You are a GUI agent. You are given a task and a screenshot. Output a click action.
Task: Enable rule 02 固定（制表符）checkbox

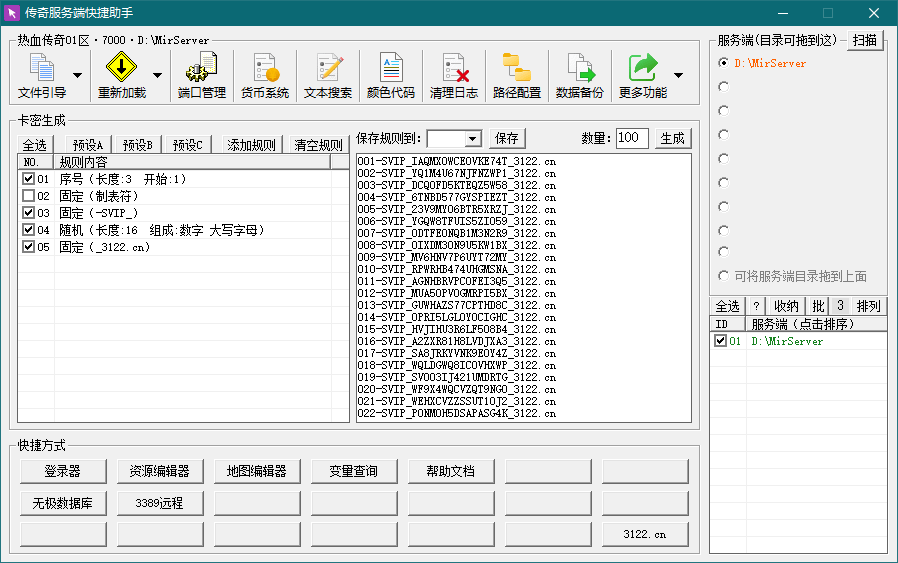(29, 196)
